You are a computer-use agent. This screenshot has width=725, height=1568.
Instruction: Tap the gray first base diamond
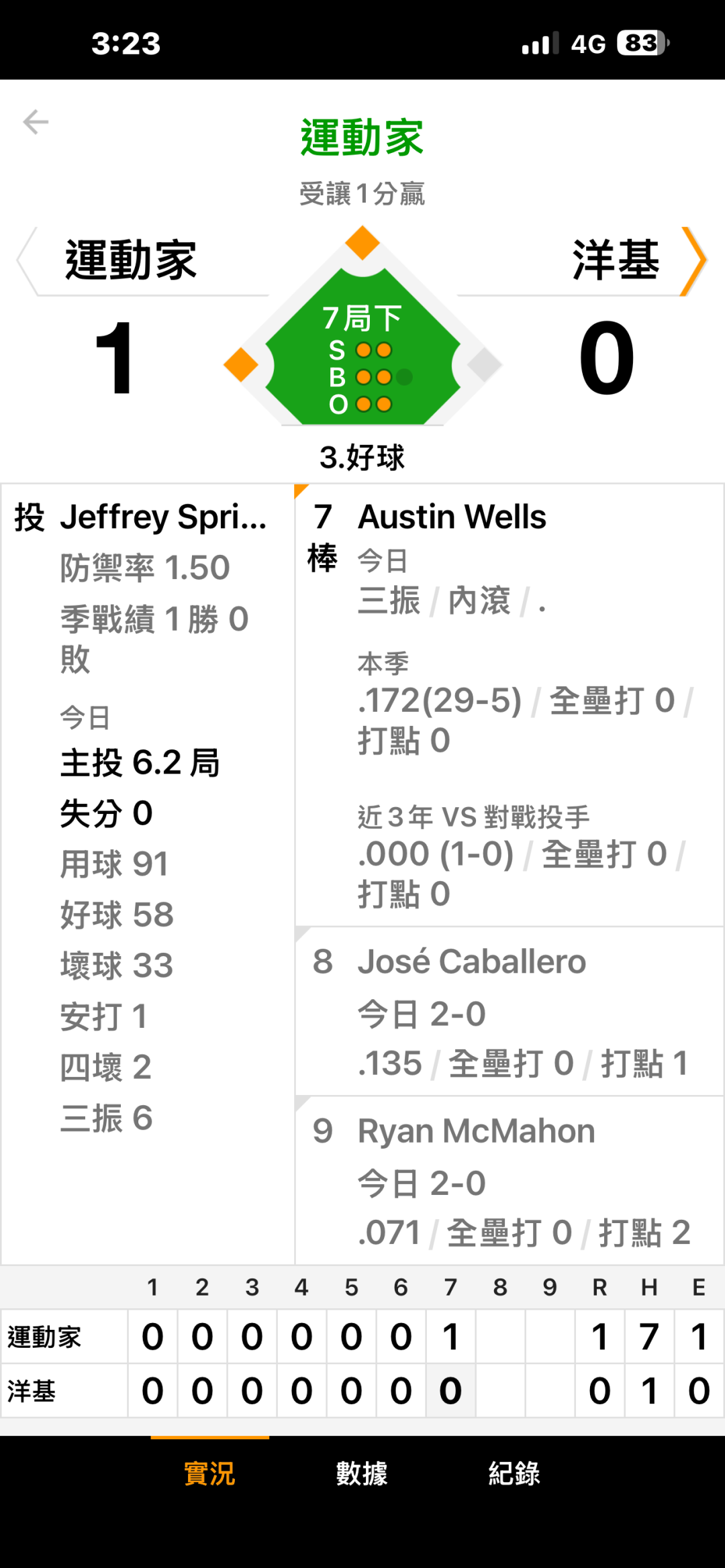coord(484,364)
